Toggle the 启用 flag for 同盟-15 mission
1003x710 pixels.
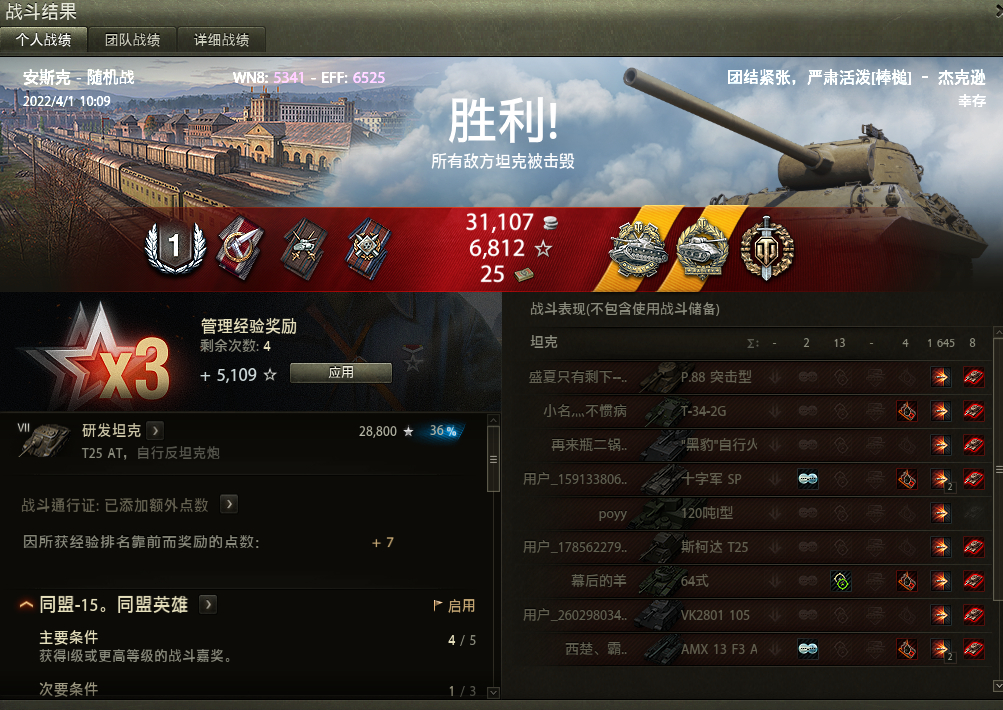tap(454, 606)
